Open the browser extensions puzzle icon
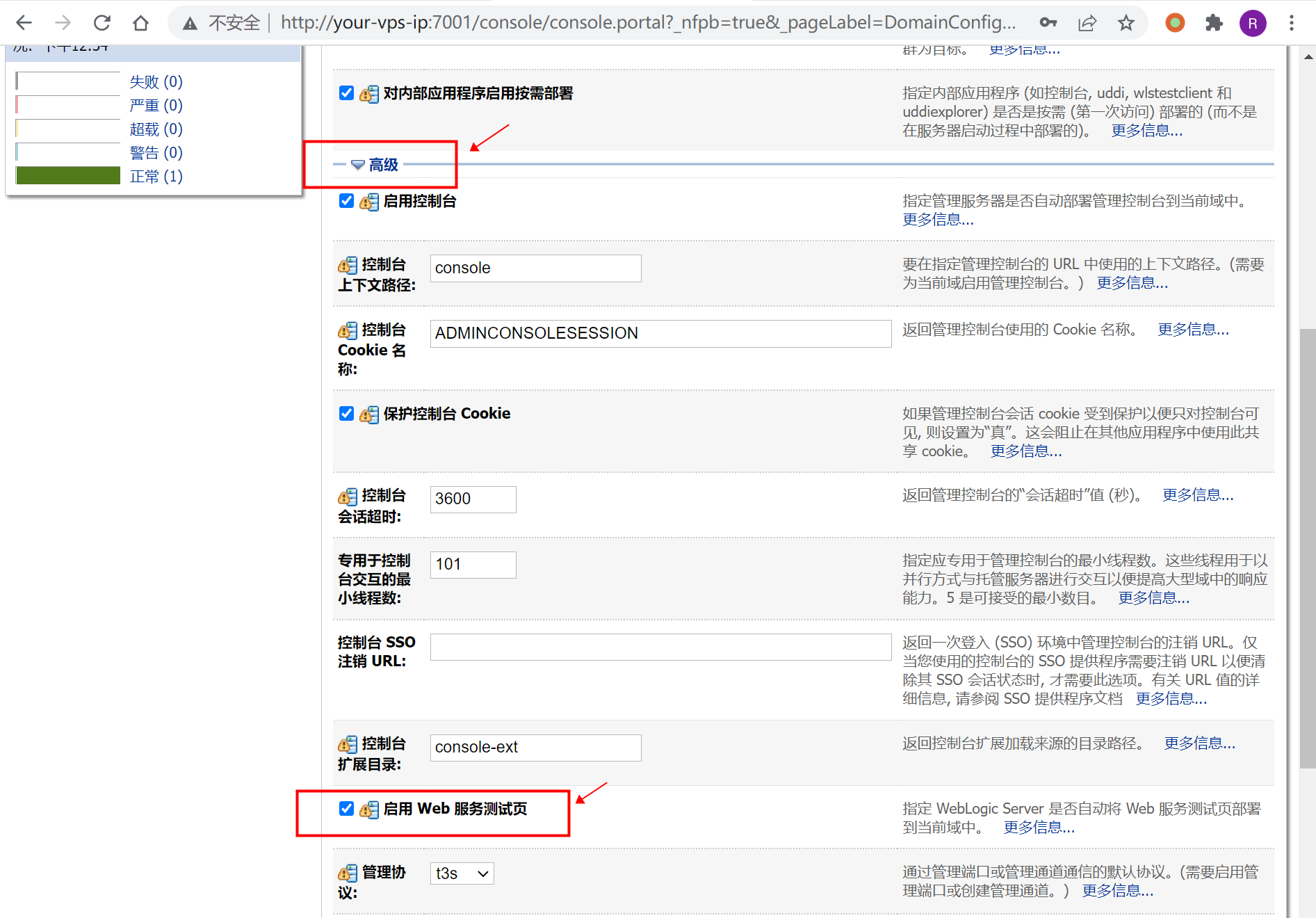This screenshot has height=918, width=1316. [x=1214, y=23]
